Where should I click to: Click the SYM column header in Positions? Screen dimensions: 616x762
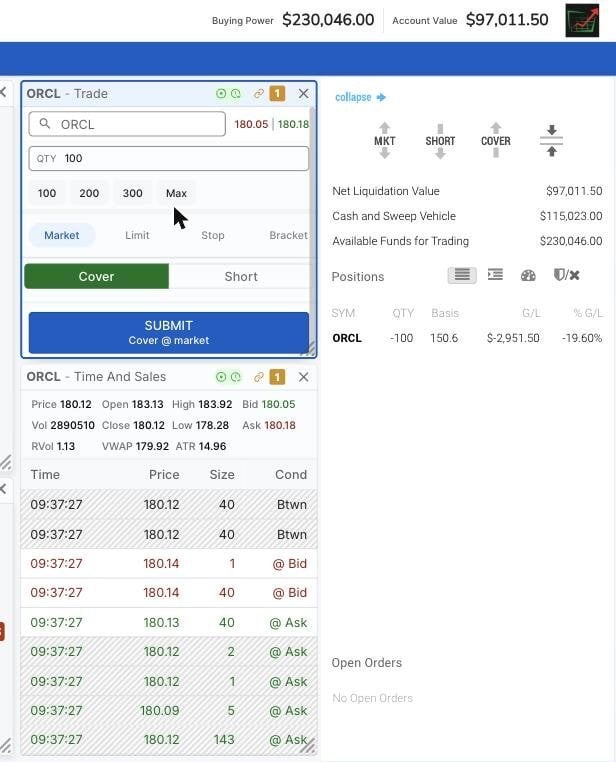[343, 313]
